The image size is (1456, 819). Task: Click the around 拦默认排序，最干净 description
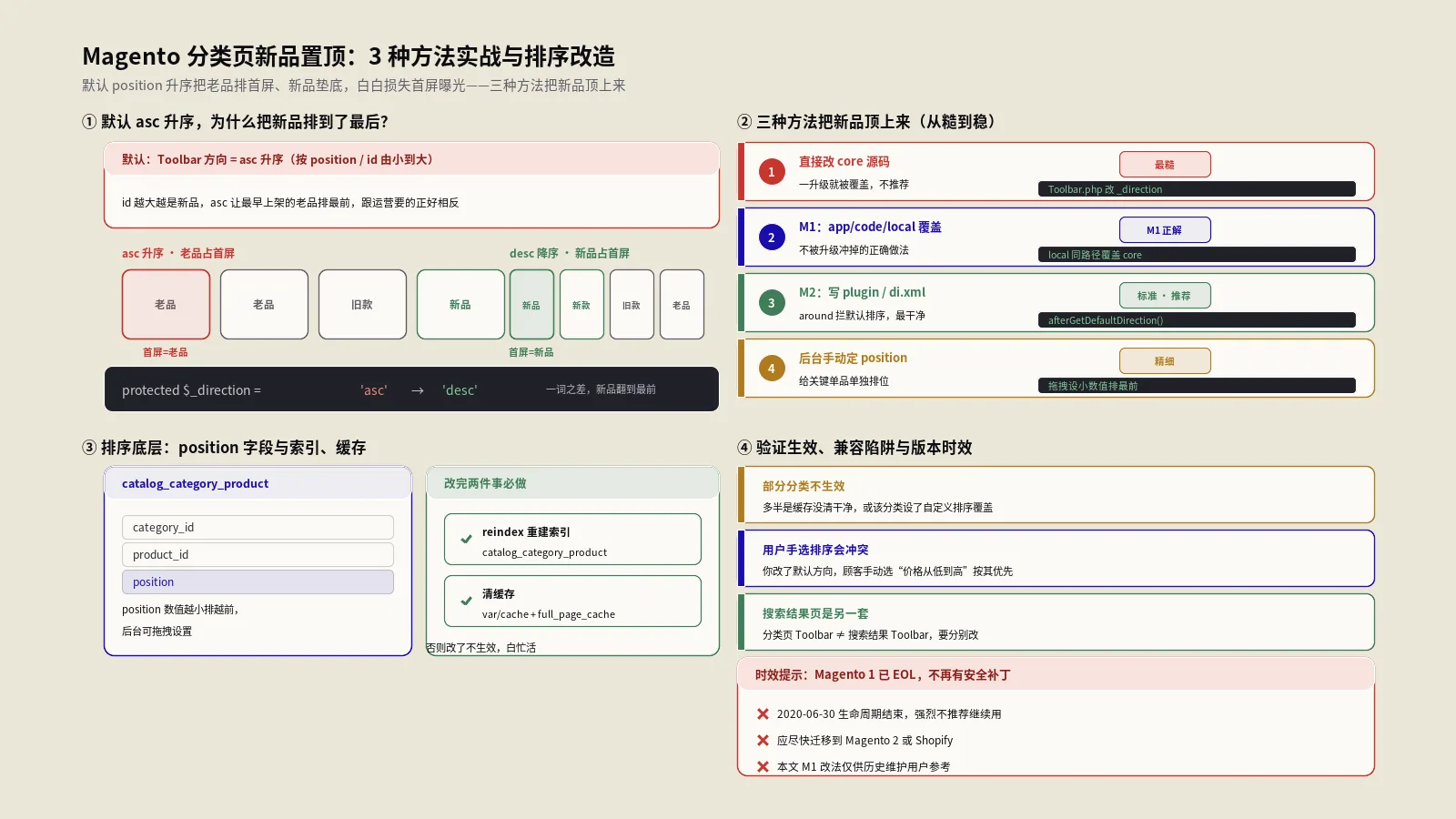(862, 316)
